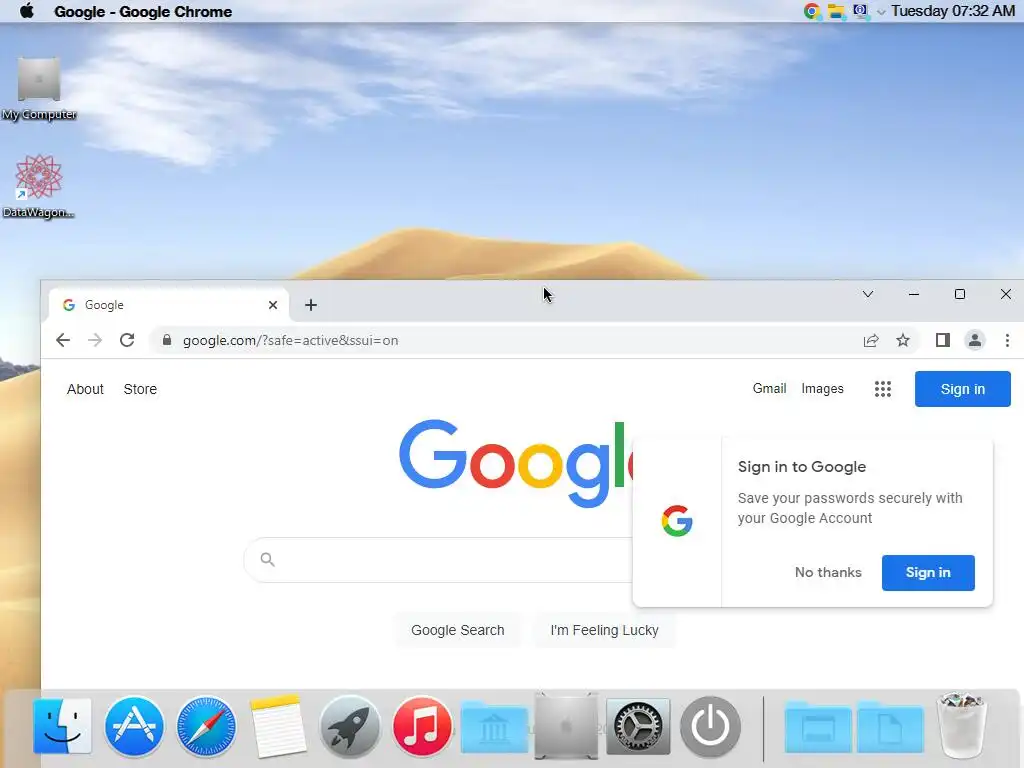Image resolution: width=1024 pixels, height=768 pixels.
Task: Open Music app in the dock
Action: (x=422, y=726)
